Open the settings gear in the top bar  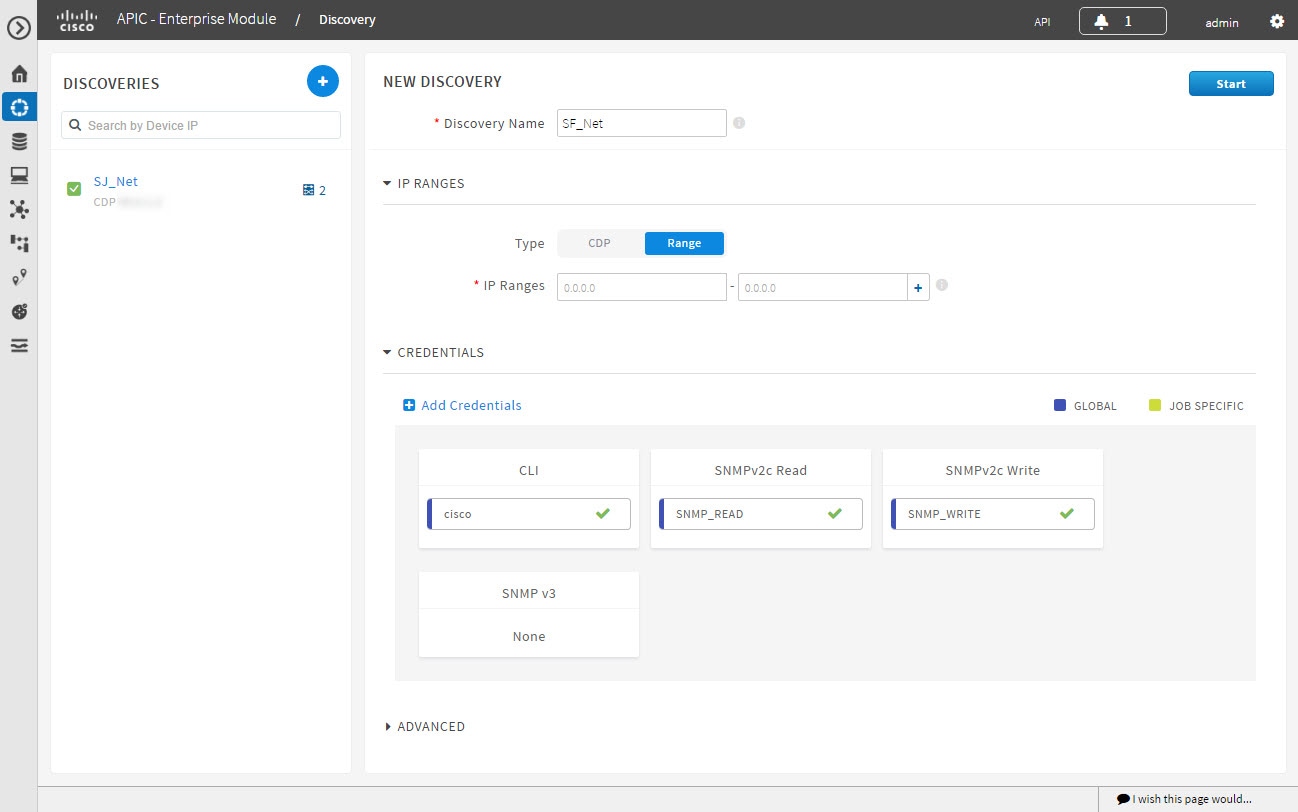tap(1277, 20)
